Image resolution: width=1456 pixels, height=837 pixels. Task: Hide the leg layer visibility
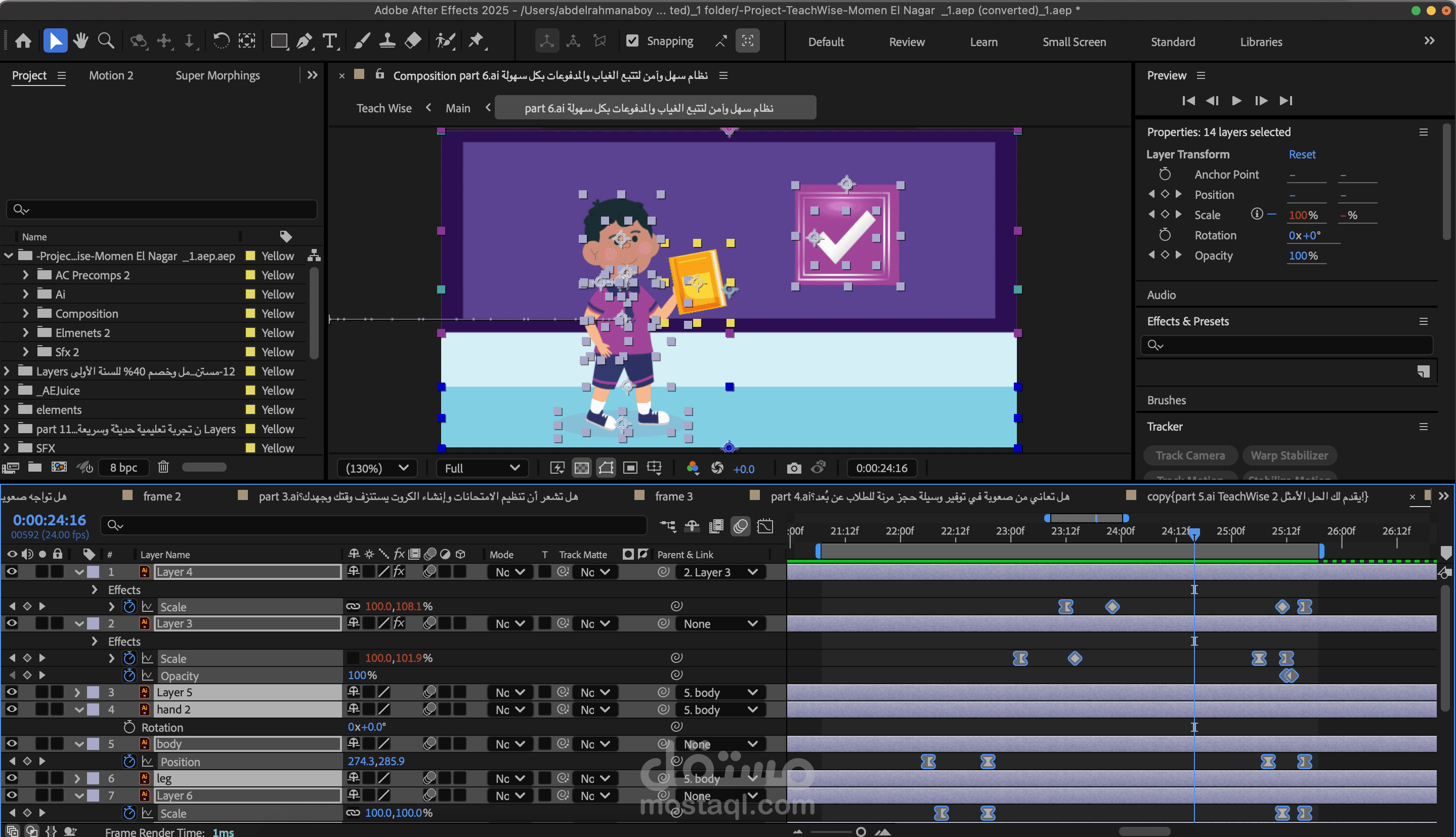(x=12, y=778)
